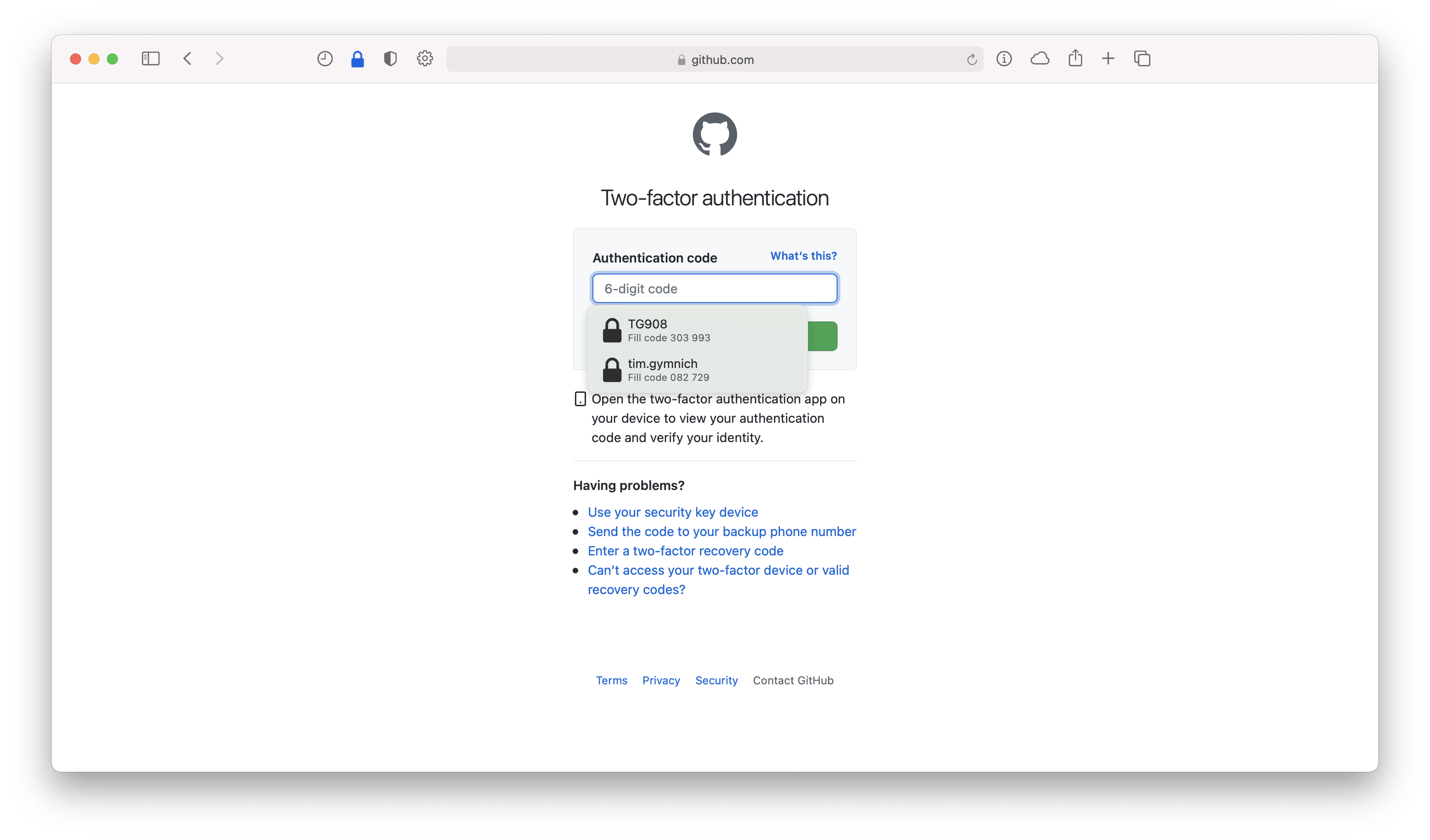The height and width of the screenshot is (840, 1430).
Task: Click the gear extension icon in toolbar
Action: pos(425,58)
